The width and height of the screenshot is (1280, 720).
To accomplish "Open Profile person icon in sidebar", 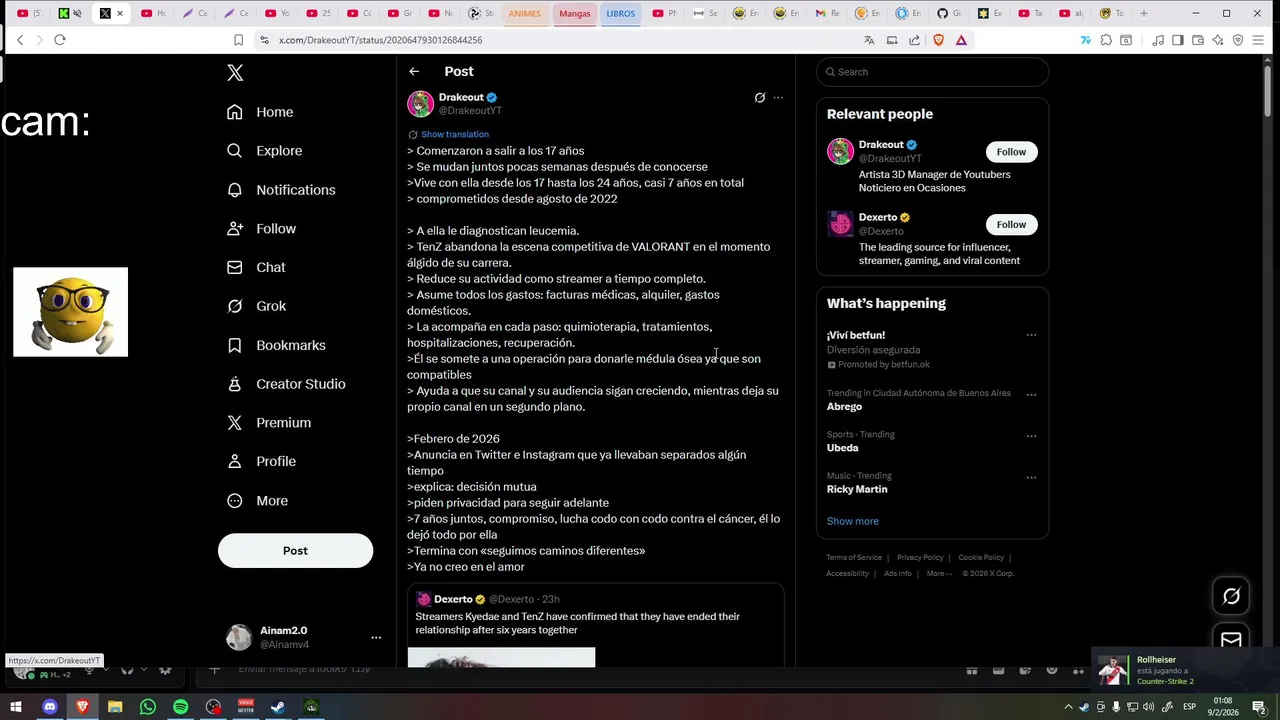I will [x=234, y=461].
